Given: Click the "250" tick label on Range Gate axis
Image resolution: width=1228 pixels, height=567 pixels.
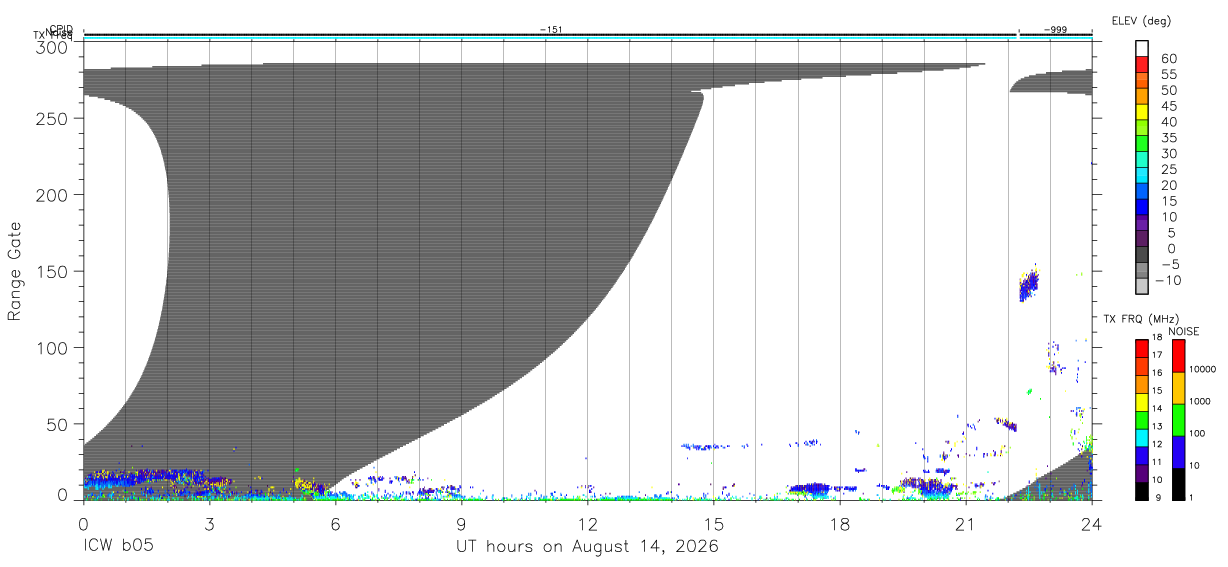Looking at the screenshot, I should tap(51, 118).
